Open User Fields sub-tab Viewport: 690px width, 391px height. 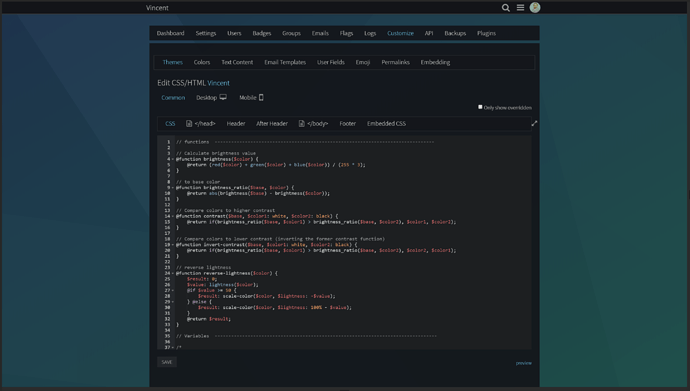point(331,62)
